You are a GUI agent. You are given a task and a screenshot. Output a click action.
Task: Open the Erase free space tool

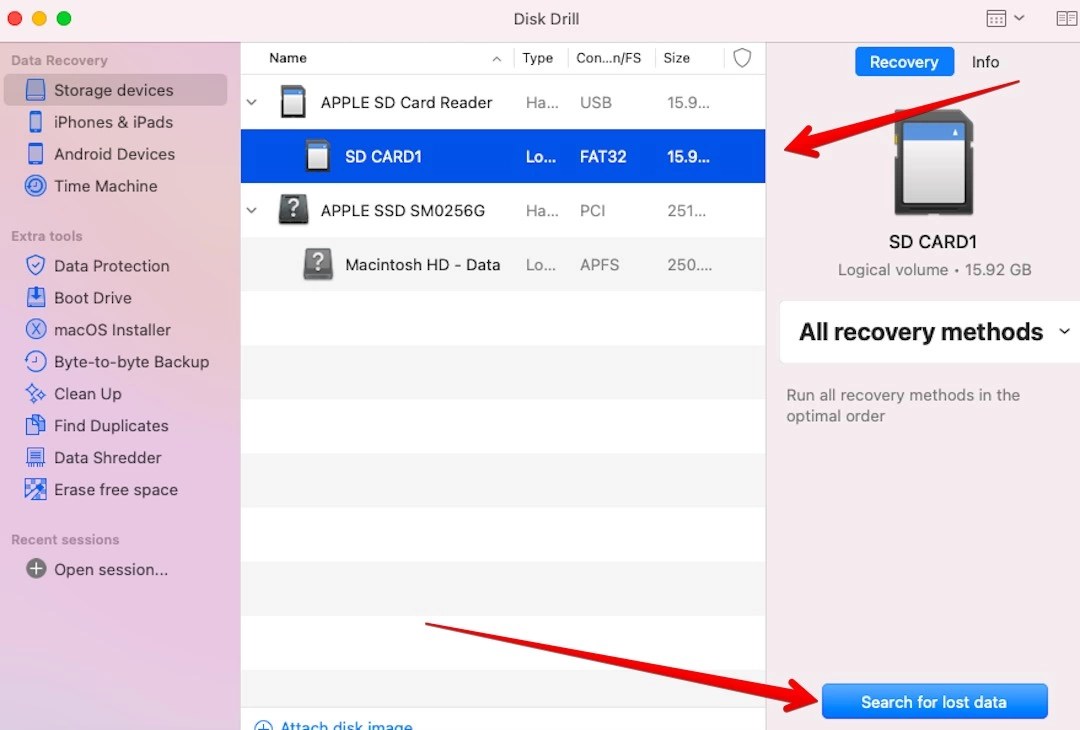point(115,490)
